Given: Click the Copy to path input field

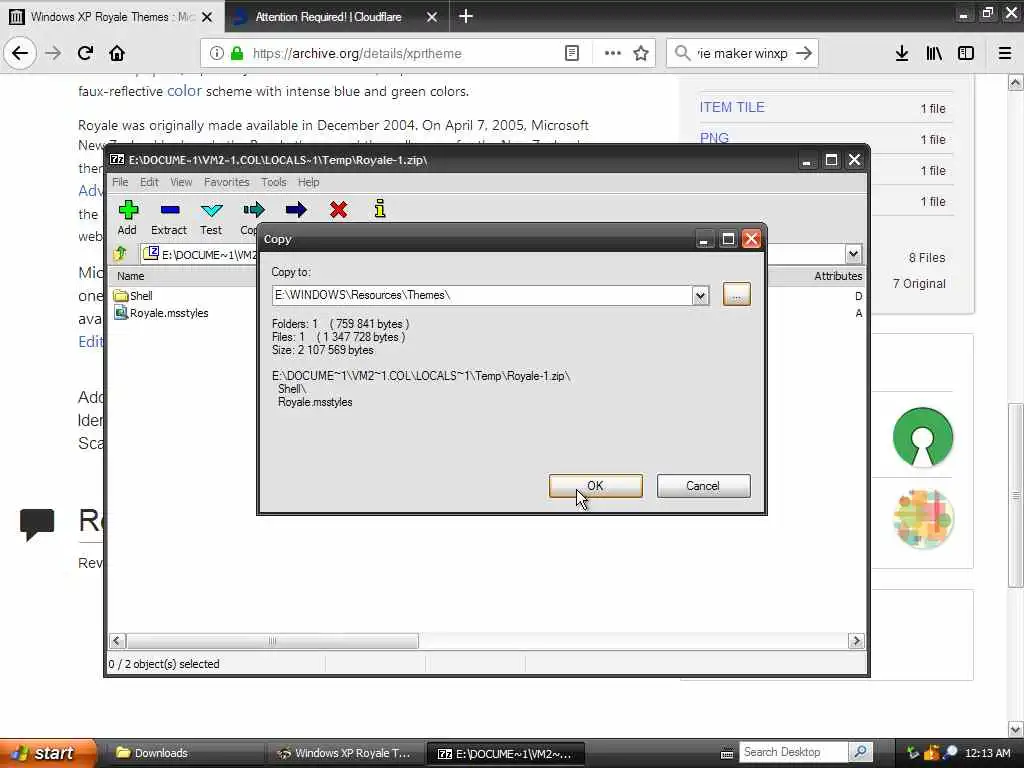Looking at the screenshot, I should [x=482, y=296].
